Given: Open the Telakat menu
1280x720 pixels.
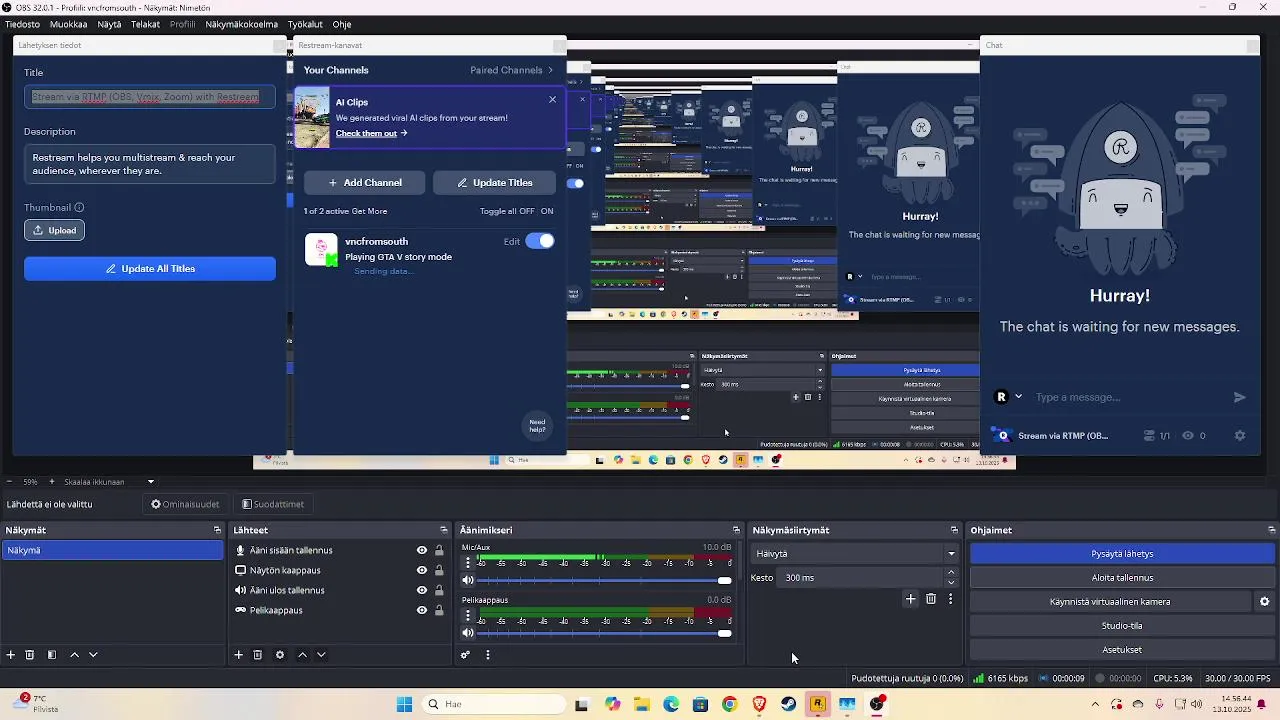Looking at the screenshot, I should click(145, 24).
